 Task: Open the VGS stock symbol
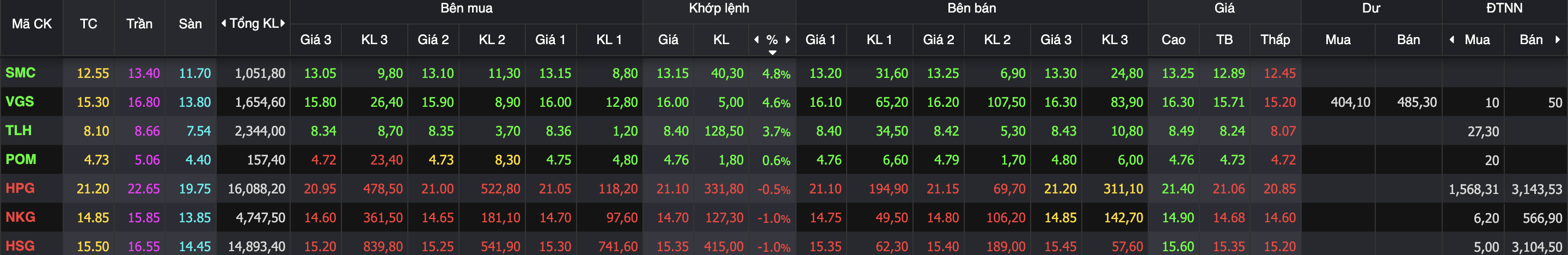click(20, 101)
